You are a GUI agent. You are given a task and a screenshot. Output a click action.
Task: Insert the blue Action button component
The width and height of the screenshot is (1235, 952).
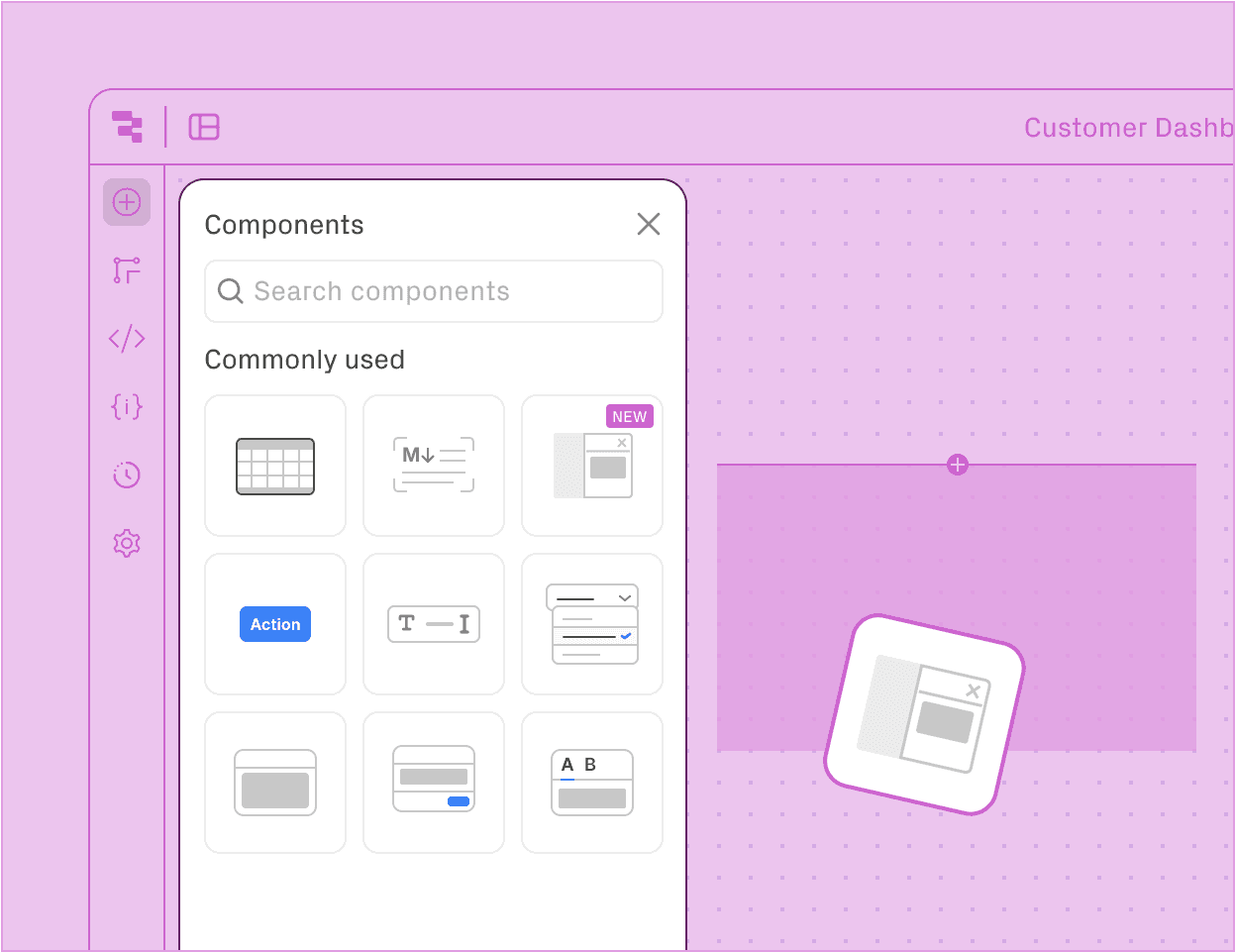[x=274, y=624]
